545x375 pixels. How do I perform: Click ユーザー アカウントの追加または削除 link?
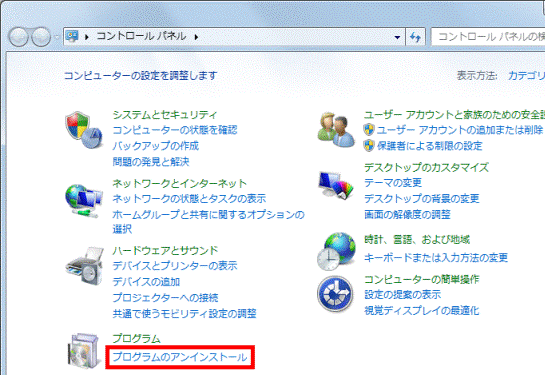tap(460, 130)
